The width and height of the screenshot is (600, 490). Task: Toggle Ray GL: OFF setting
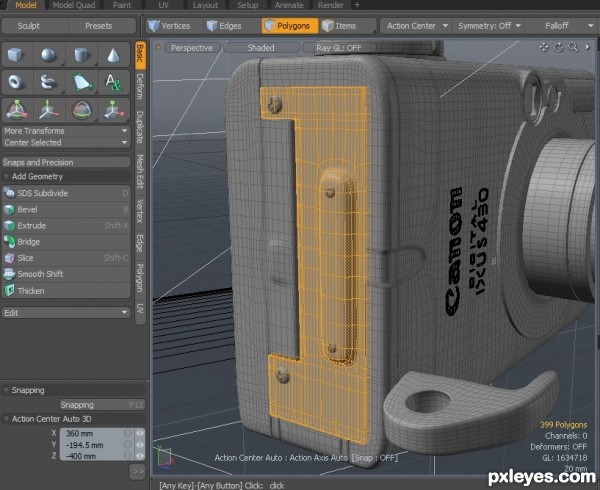[x=339, y=48]
